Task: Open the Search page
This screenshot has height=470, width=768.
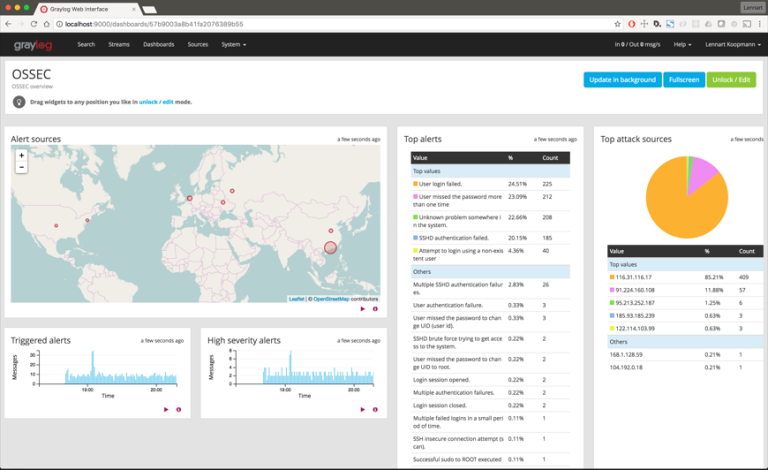Action: [x=86, y=45]
